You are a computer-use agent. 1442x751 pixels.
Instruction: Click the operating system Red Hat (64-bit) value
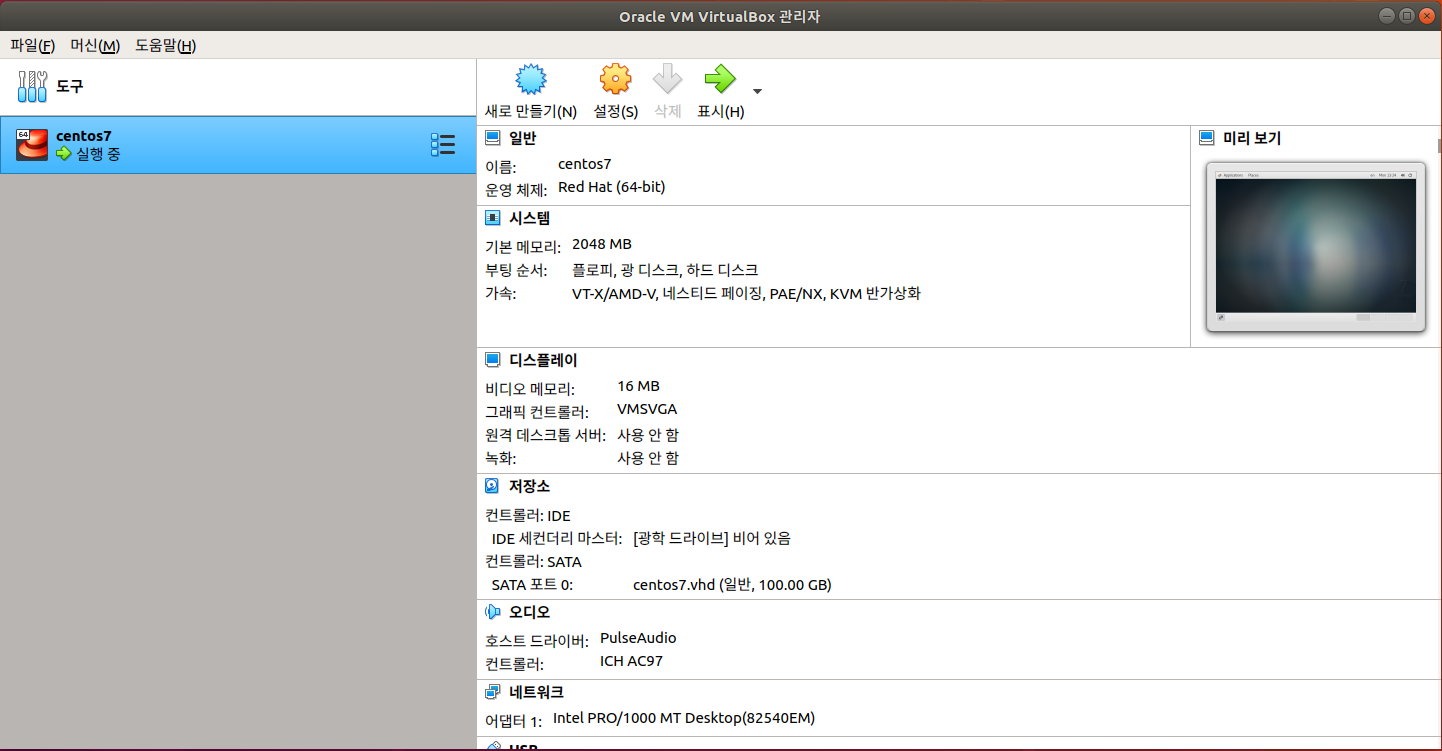pos(611,187)
